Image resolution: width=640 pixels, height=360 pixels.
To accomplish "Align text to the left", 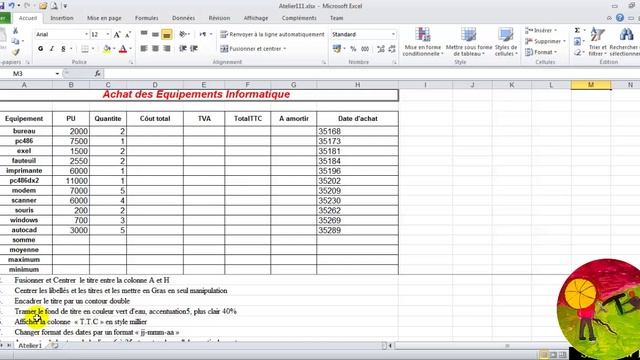I will [x=144, y=49].
